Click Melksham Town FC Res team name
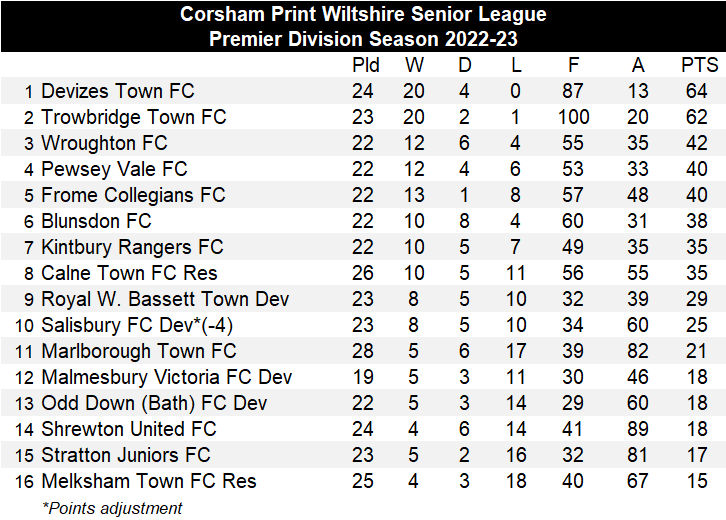 point(148,481)
